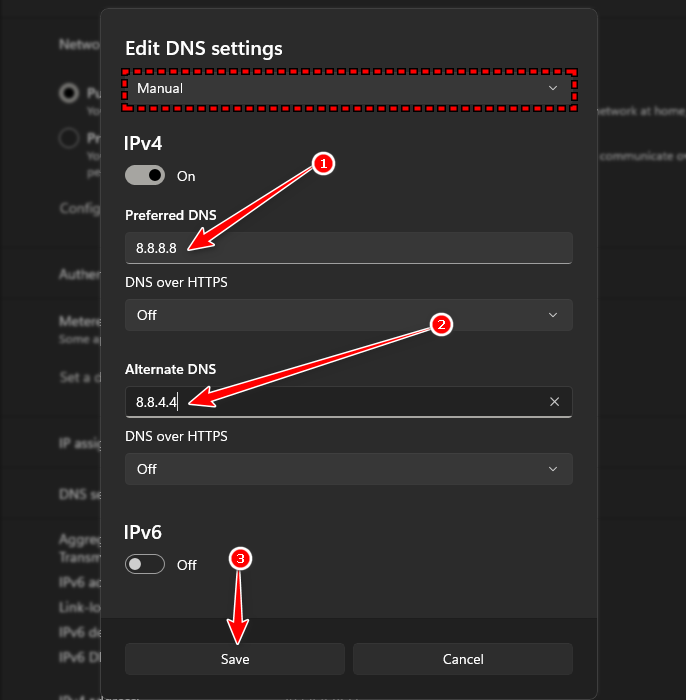Click the Edit DNS settings dialog title
This screenshot has height=700, width=686.
(x=203, y=48)
